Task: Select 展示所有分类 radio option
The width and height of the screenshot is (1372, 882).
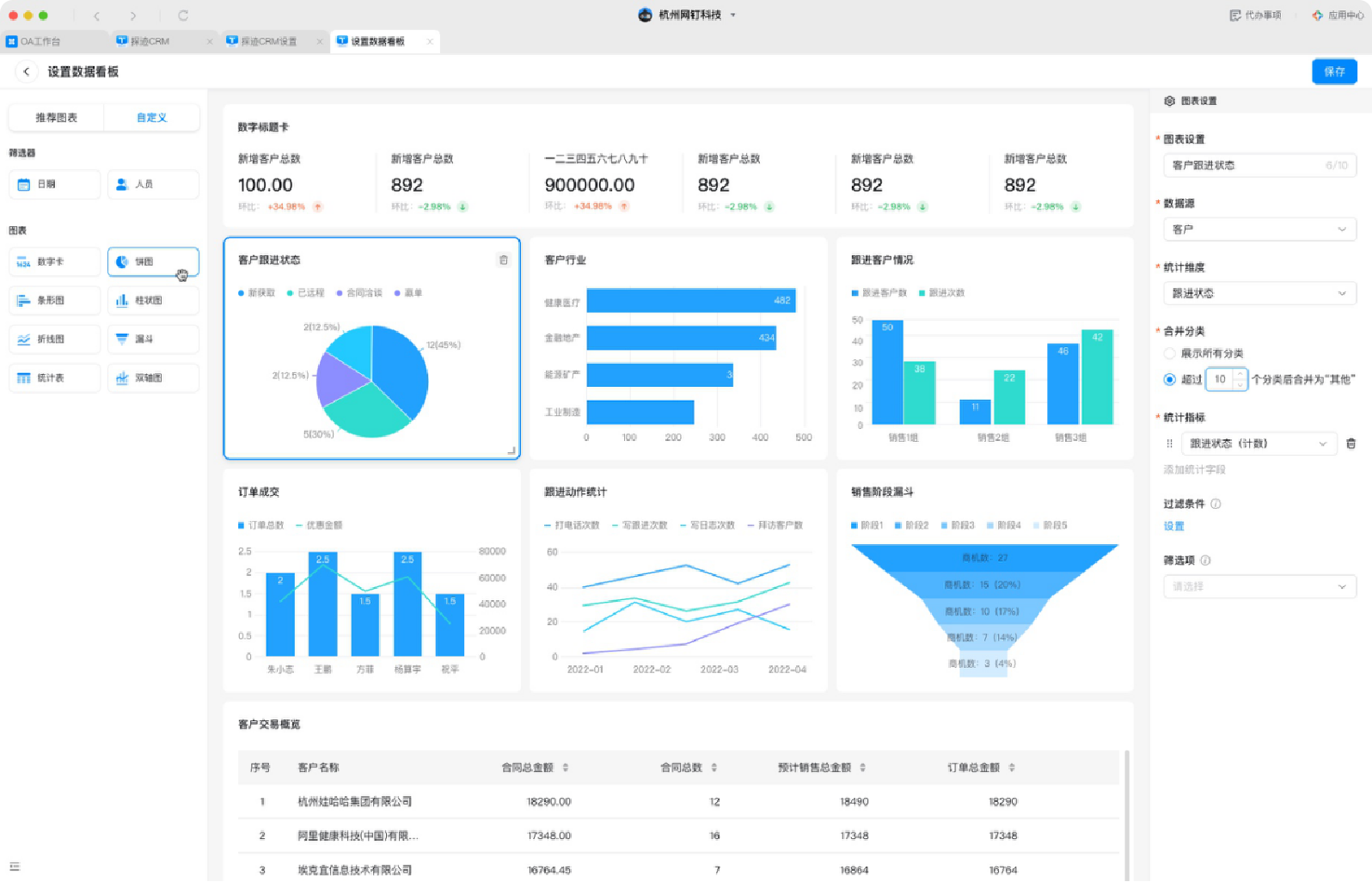Action: pos(1169,353)
